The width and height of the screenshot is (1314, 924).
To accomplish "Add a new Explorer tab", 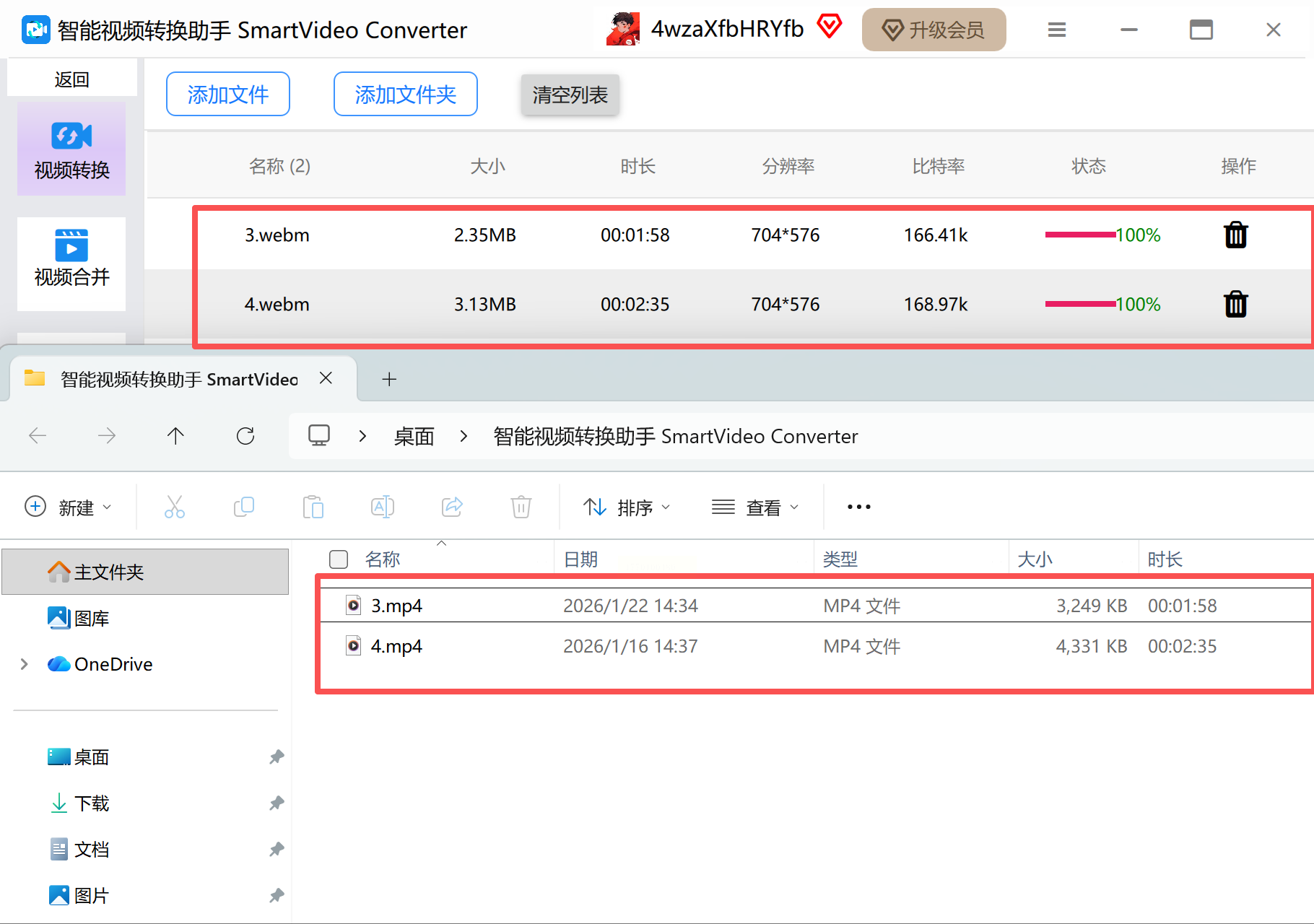I will (x=389, y=379).
